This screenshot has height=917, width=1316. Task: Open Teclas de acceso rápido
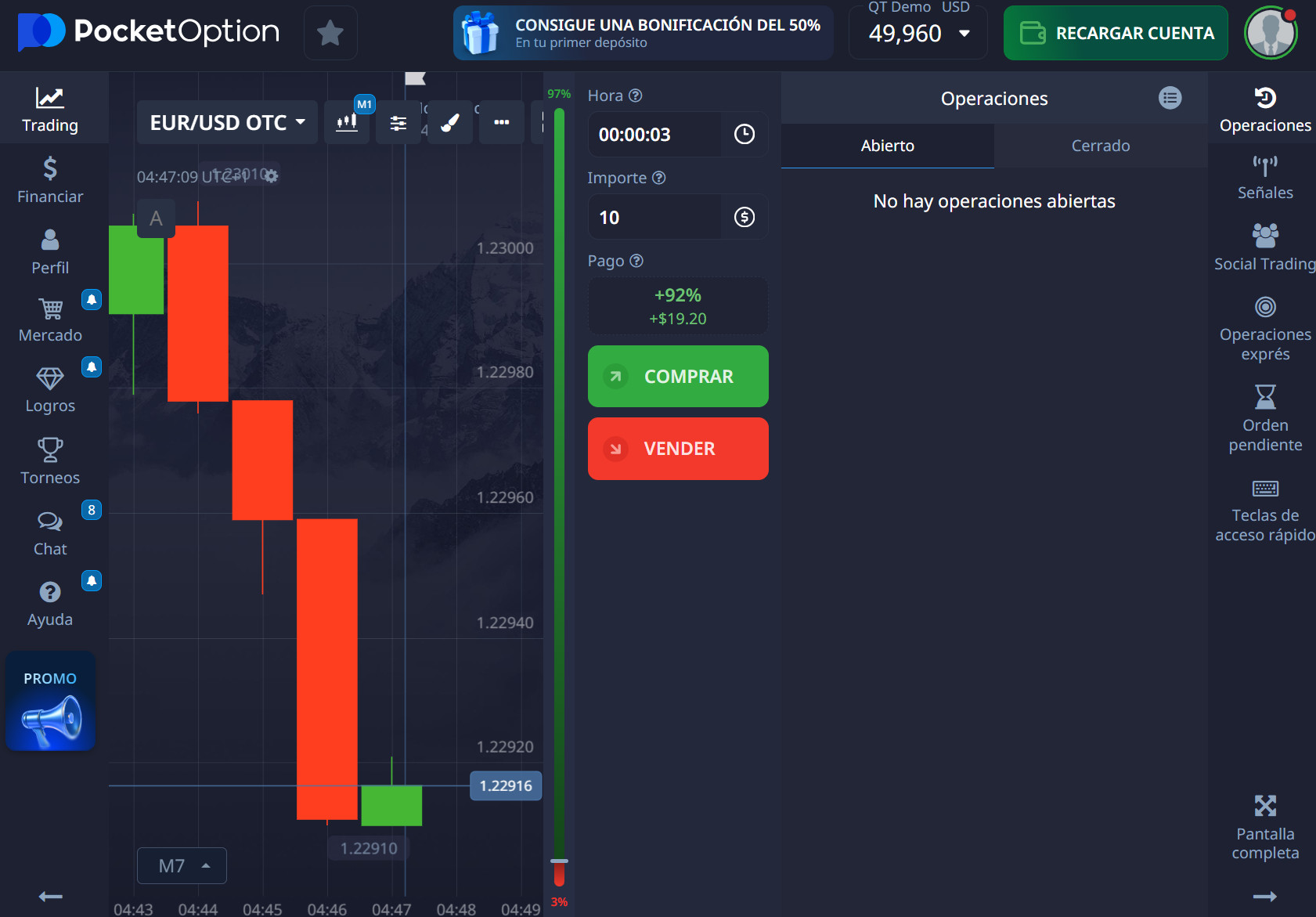coord(1265,511)
